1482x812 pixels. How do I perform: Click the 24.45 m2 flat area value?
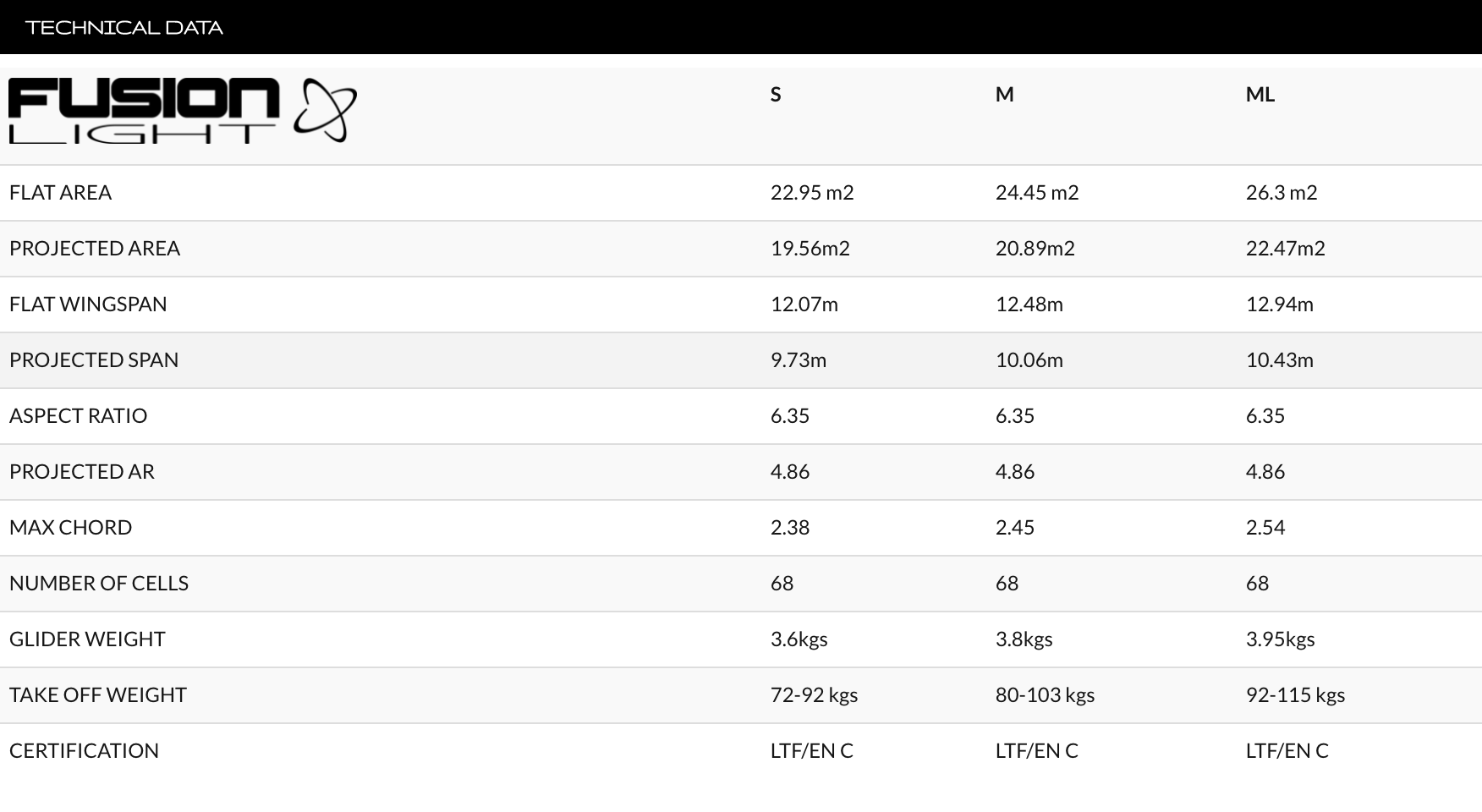pyautogui.click(x=1037, y=192)
